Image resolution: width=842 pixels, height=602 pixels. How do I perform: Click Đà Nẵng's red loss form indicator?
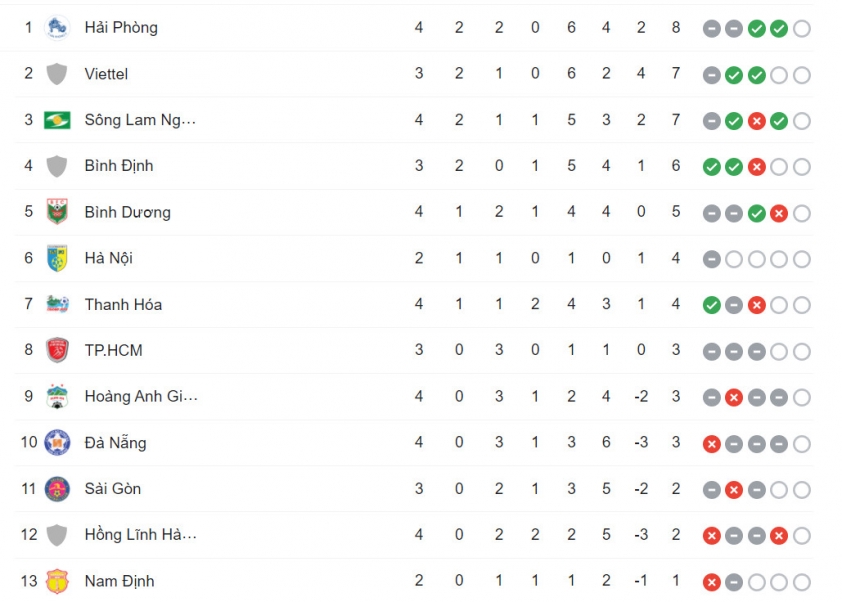click(x=712, y=444)
